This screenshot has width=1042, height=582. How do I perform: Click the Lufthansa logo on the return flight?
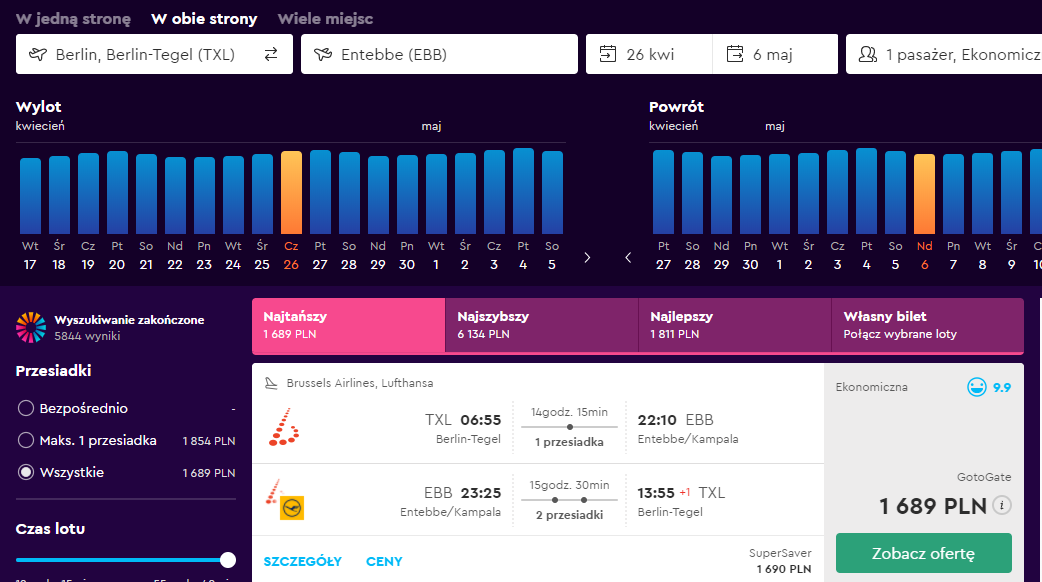pyautogui.click(x=291, y=507)
